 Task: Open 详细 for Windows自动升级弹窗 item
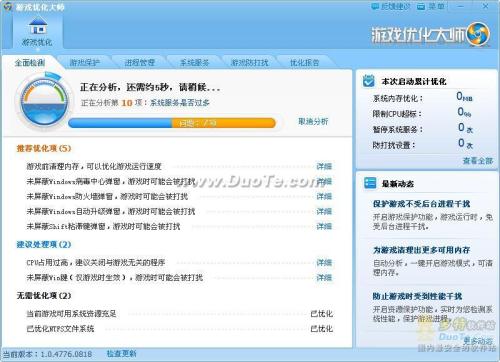click(x=324, y=211)
